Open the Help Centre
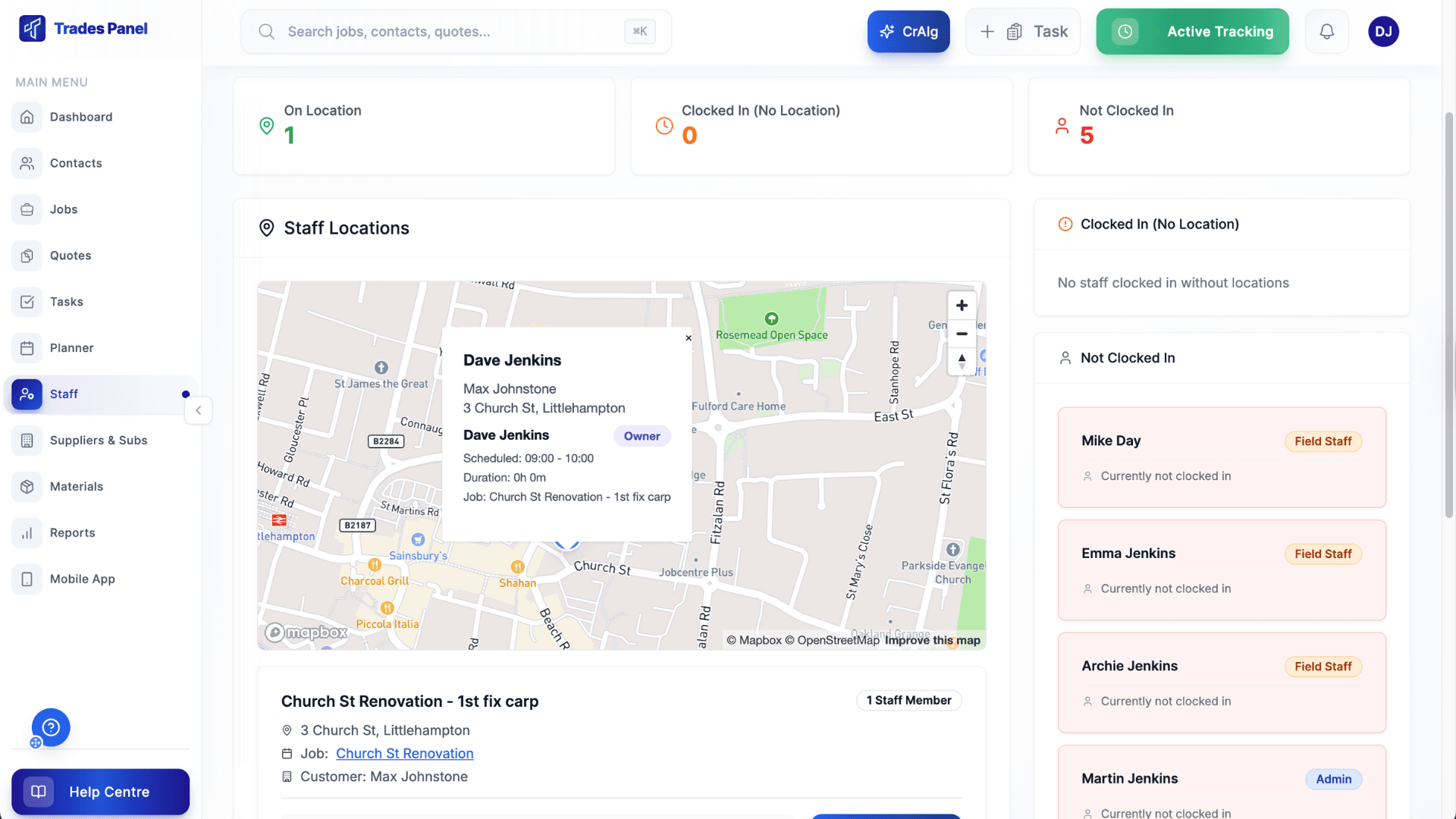 (99, 792)
